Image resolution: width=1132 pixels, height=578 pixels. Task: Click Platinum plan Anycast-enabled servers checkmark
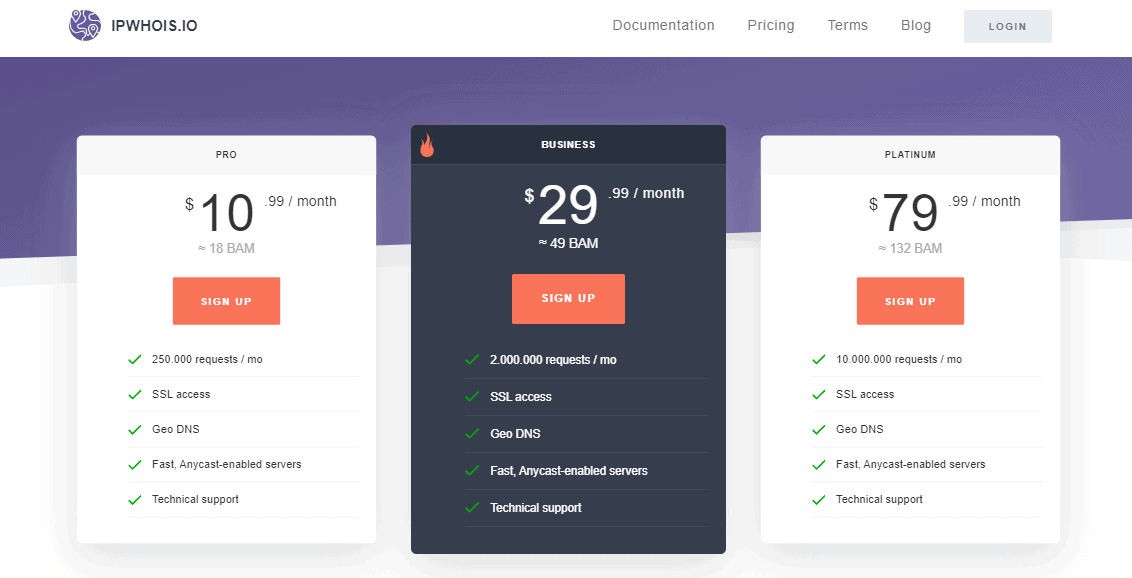[x=819, y=465]
